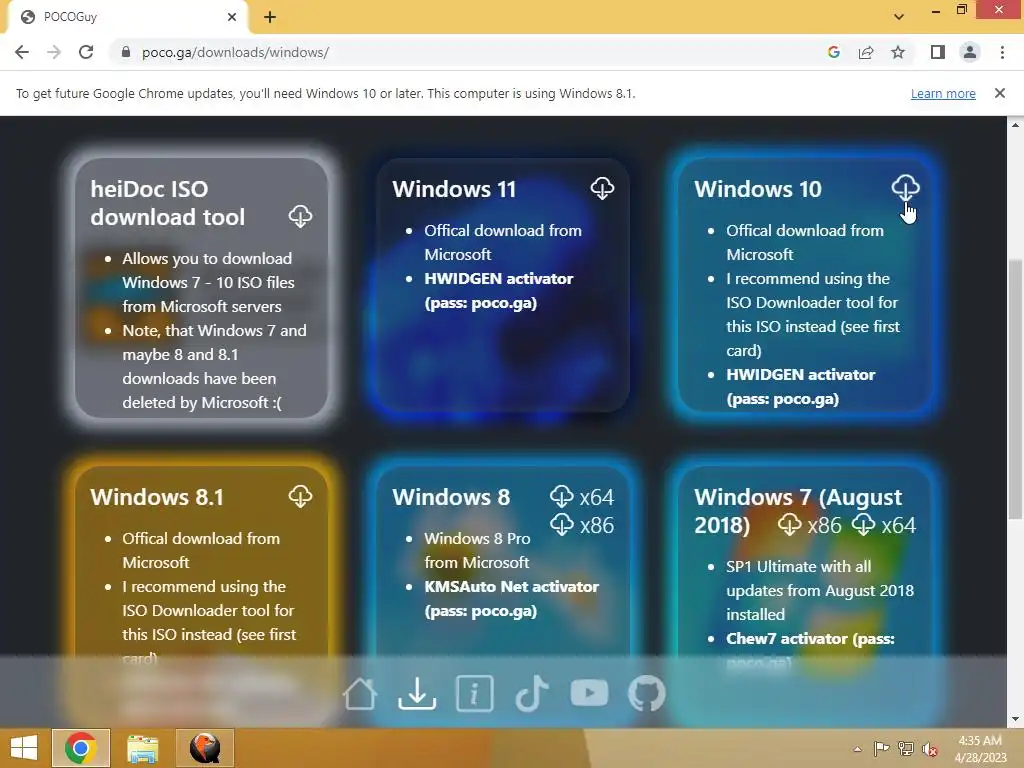The width and height of the screenshot is (1024, 768).
Task: Reload the current page
Action: coord(86,52)
